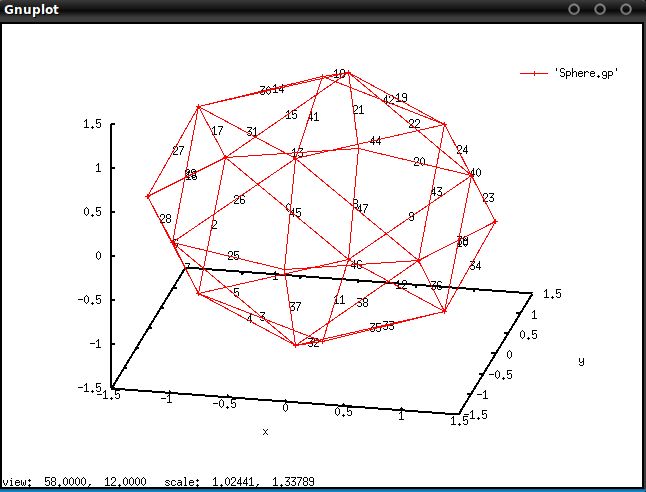Click the rightmost circular title bar button
Image resolution: width=646 pixels, height=492 pixels.
coord(626,9)
